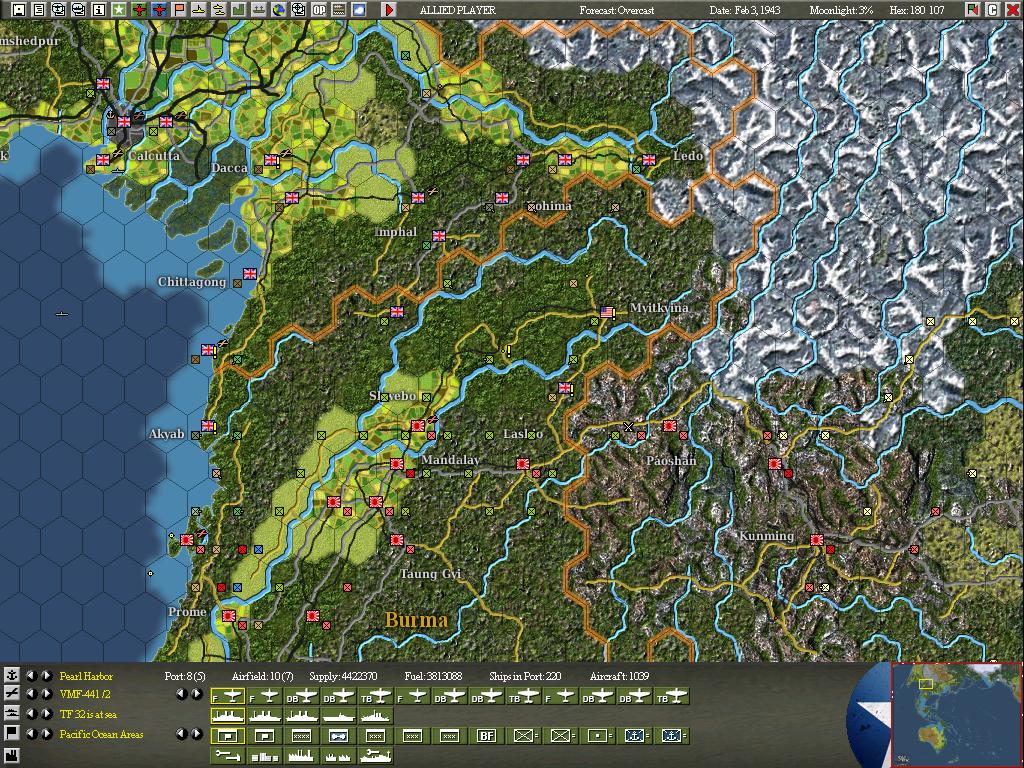This screenshot has width=1024, height=768.
Task: Select the highlighted F fighter squadron icon
Action: [228, 697]
